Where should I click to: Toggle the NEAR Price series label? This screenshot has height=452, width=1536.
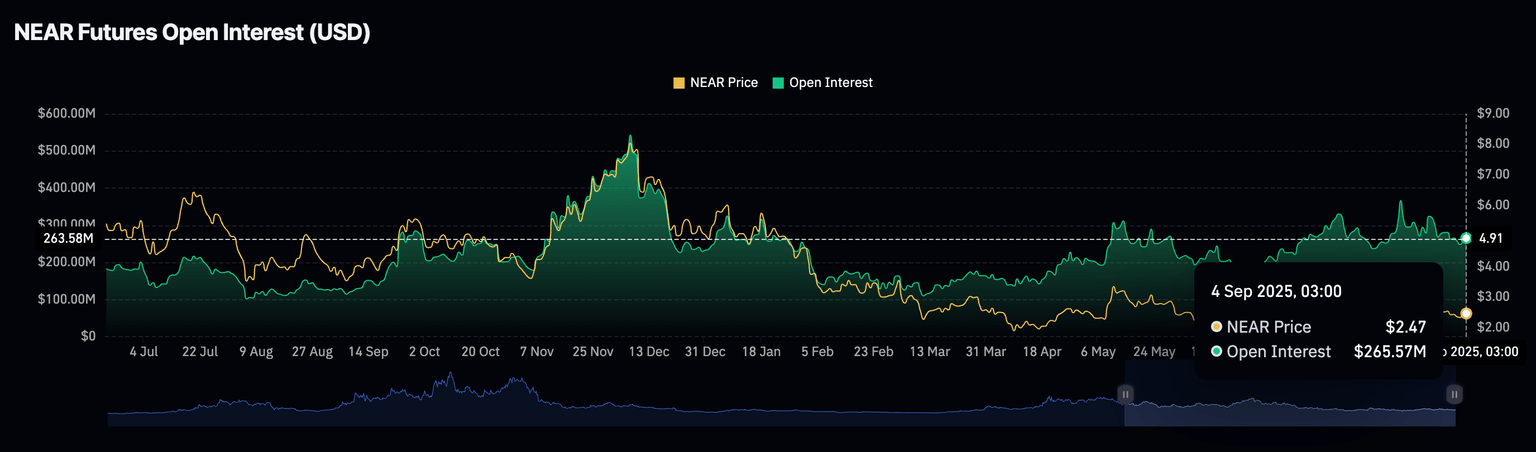pos(723,83)
